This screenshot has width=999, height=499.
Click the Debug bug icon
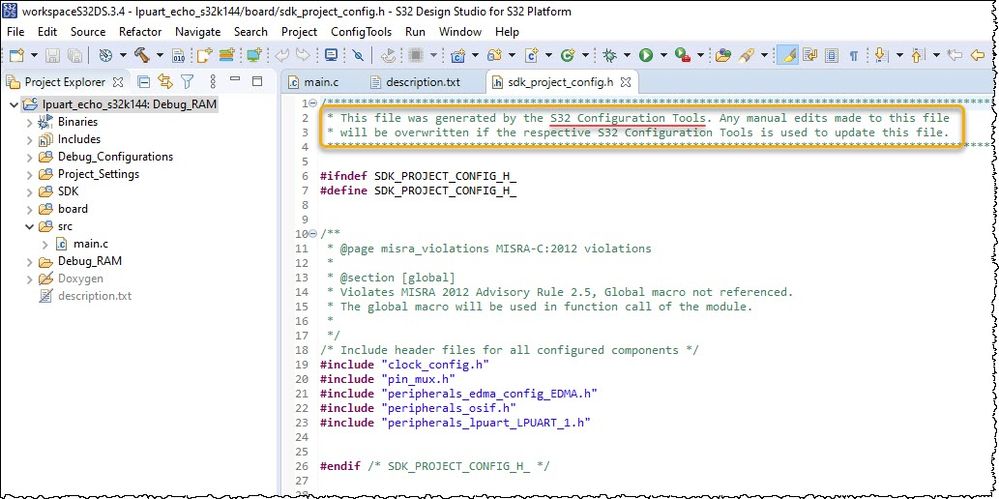(610, 55)
